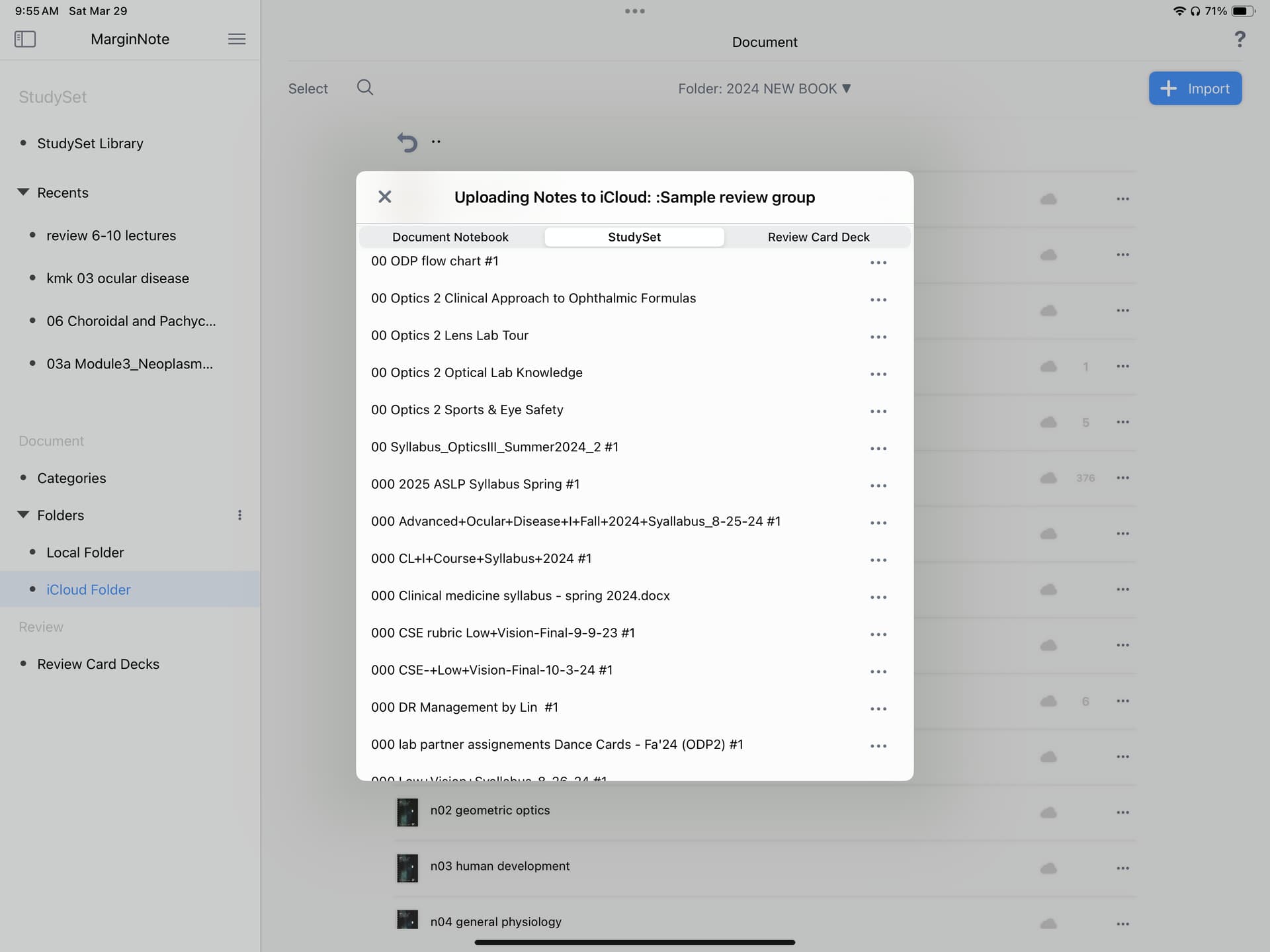The width and height of the screenshot is (1270, 952).
Task: Open more options for n02 geometric optics
Action: click(x=1122, y=812)
